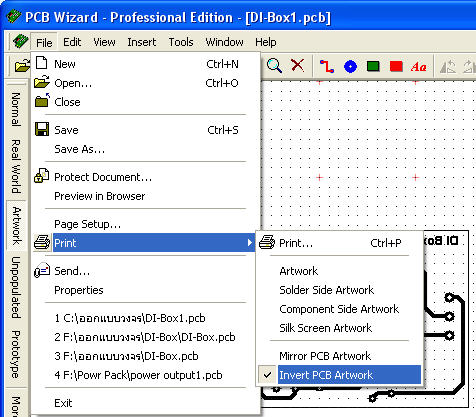Open the File menu
This screenshot has width=476, height=417.
click(44, 42)
